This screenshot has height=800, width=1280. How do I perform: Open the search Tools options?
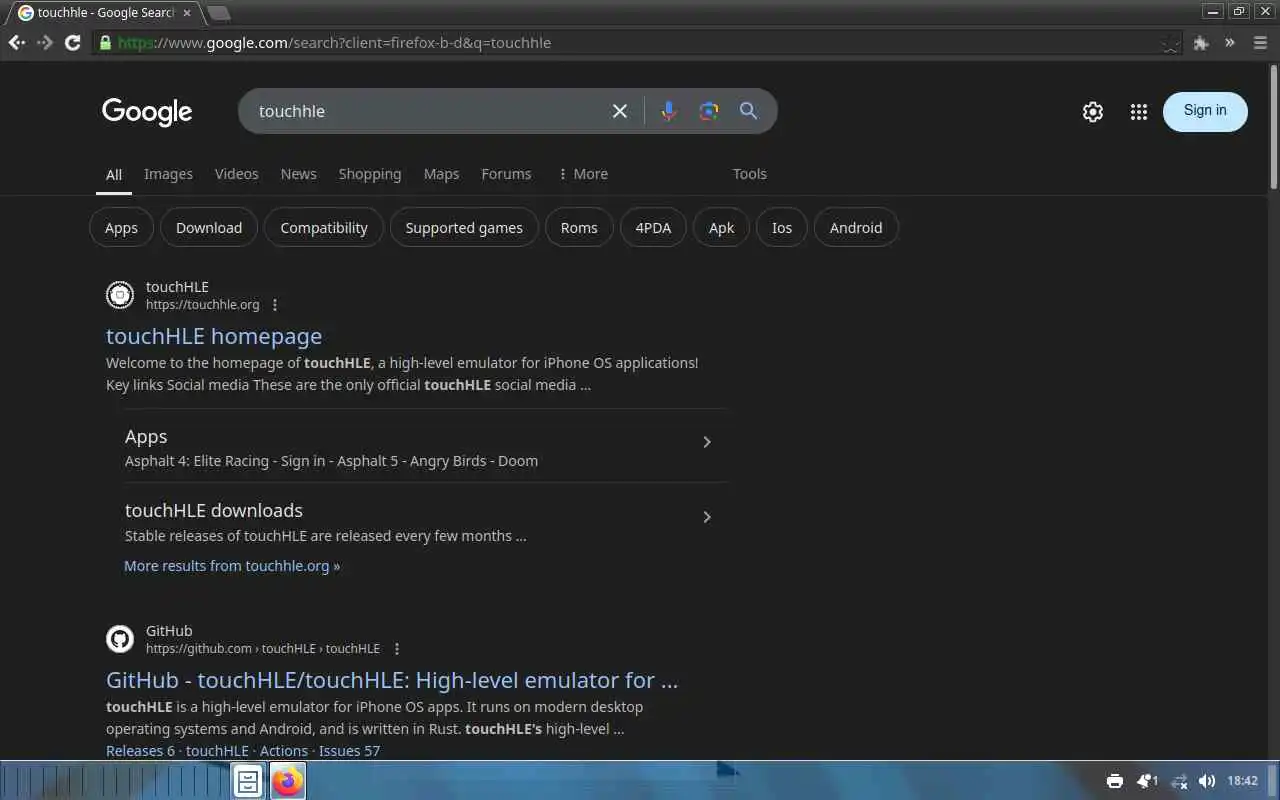coord(749,174)
